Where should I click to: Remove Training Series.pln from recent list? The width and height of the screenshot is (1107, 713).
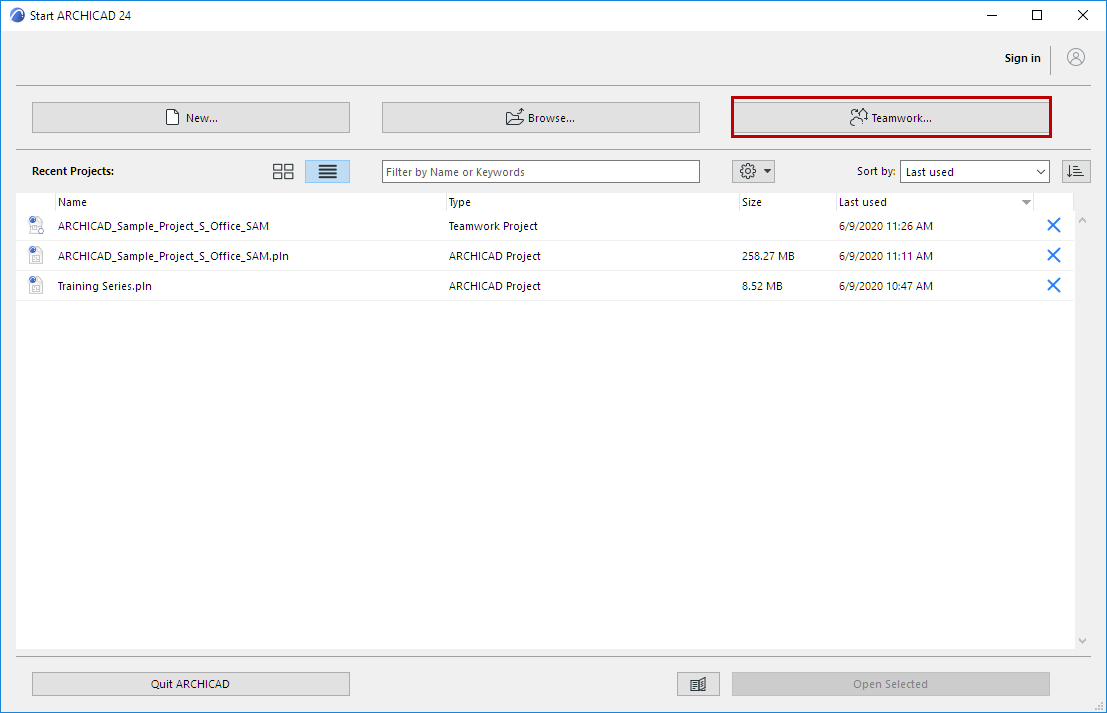pyautogui.click(x=1053, y=285)
